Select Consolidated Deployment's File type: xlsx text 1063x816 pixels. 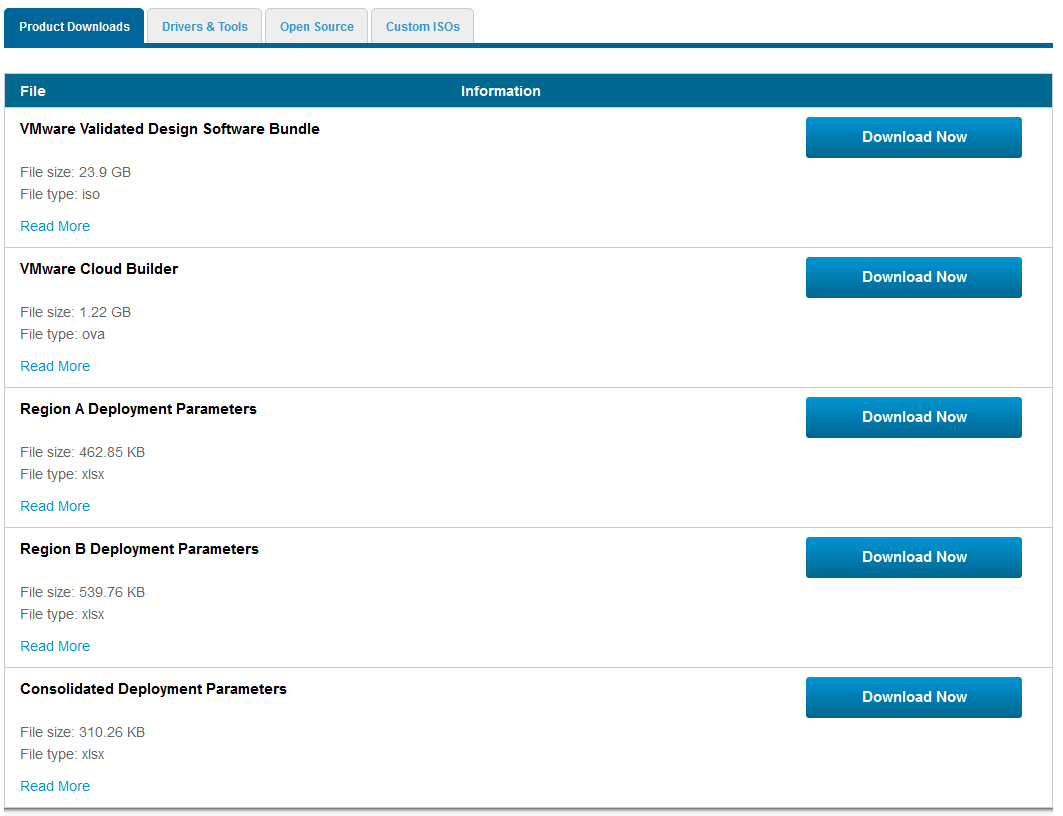tap(62, 754)
